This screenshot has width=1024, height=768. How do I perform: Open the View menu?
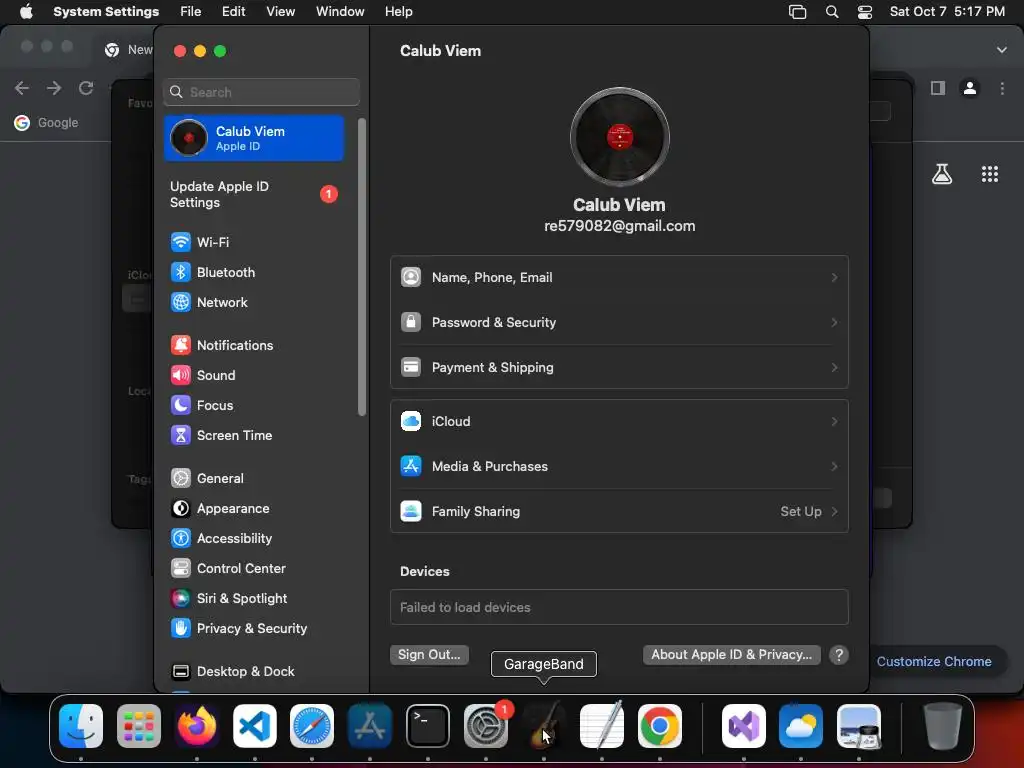280,11
